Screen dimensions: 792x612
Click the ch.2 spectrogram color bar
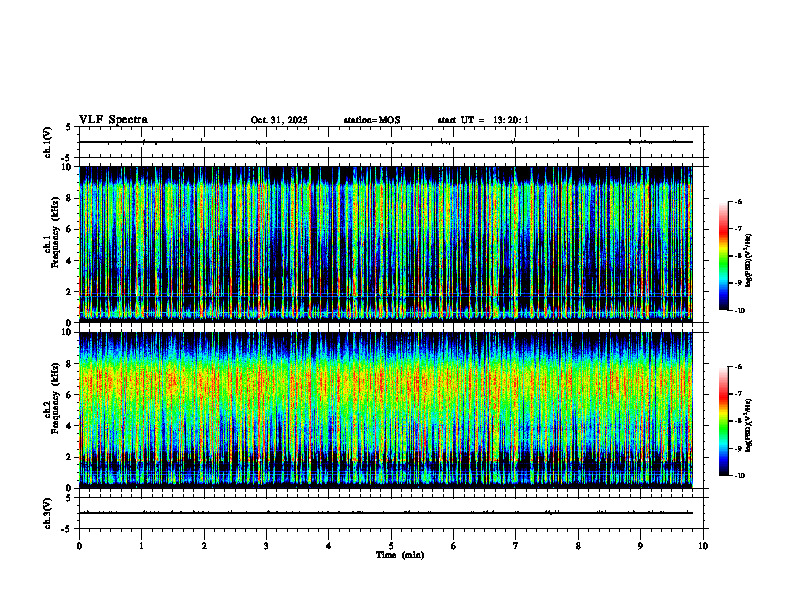coord(723,421)
